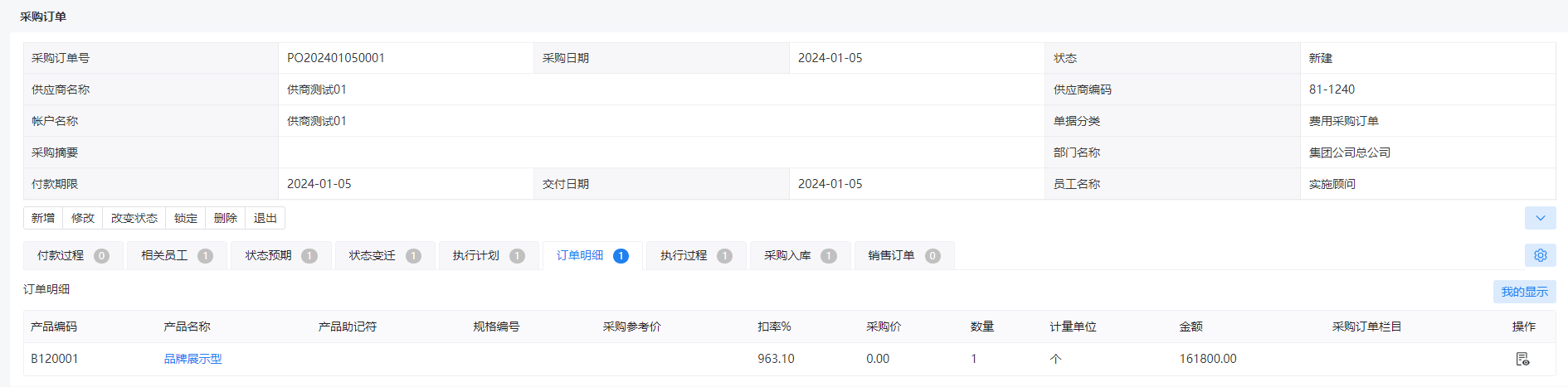The height and width of the screenshot is (387, 1568).
Task: Open the 相关员工 tab
Action: (177, 255)
